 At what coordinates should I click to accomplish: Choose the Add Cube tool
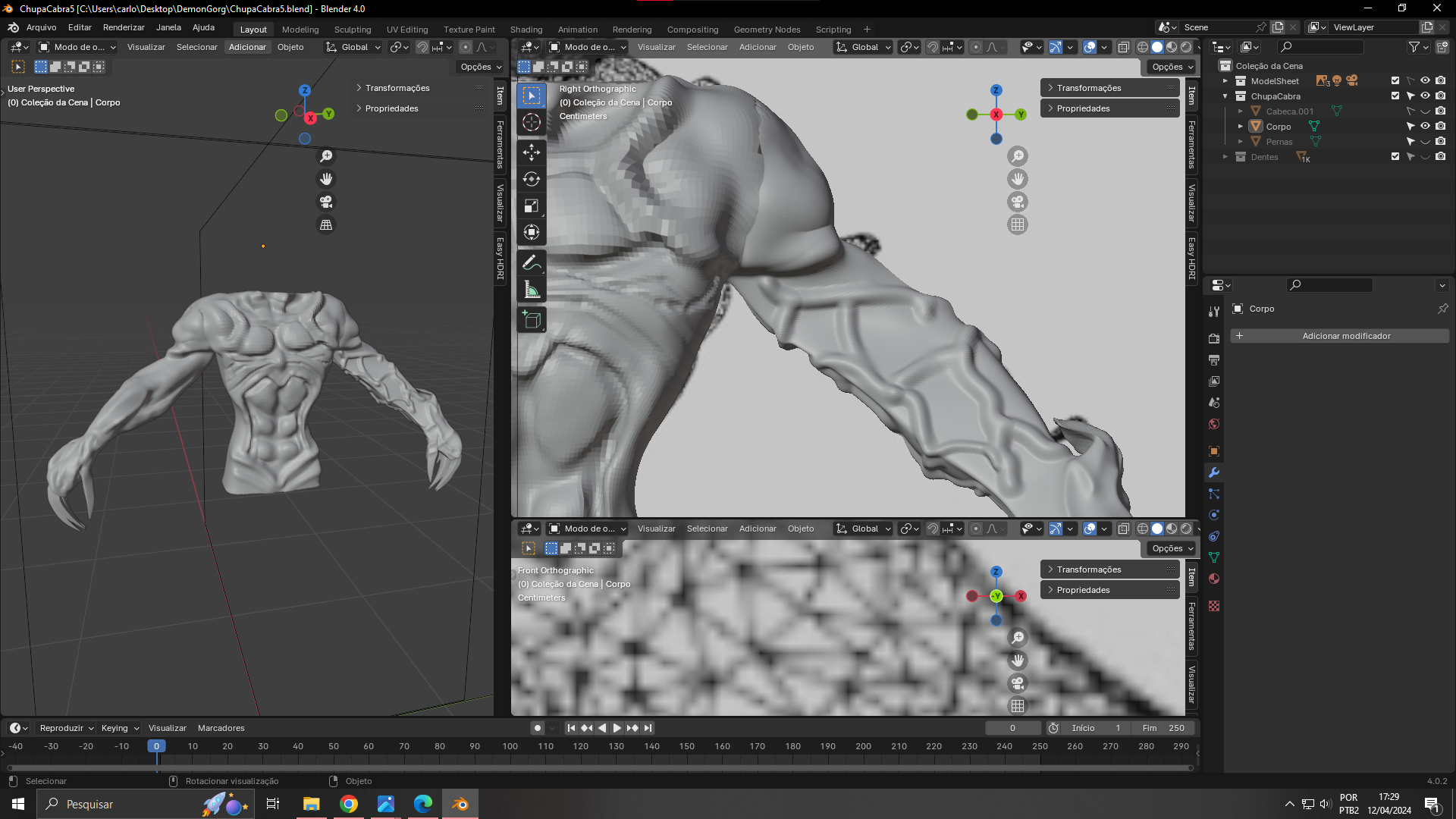tap(532, 320)
